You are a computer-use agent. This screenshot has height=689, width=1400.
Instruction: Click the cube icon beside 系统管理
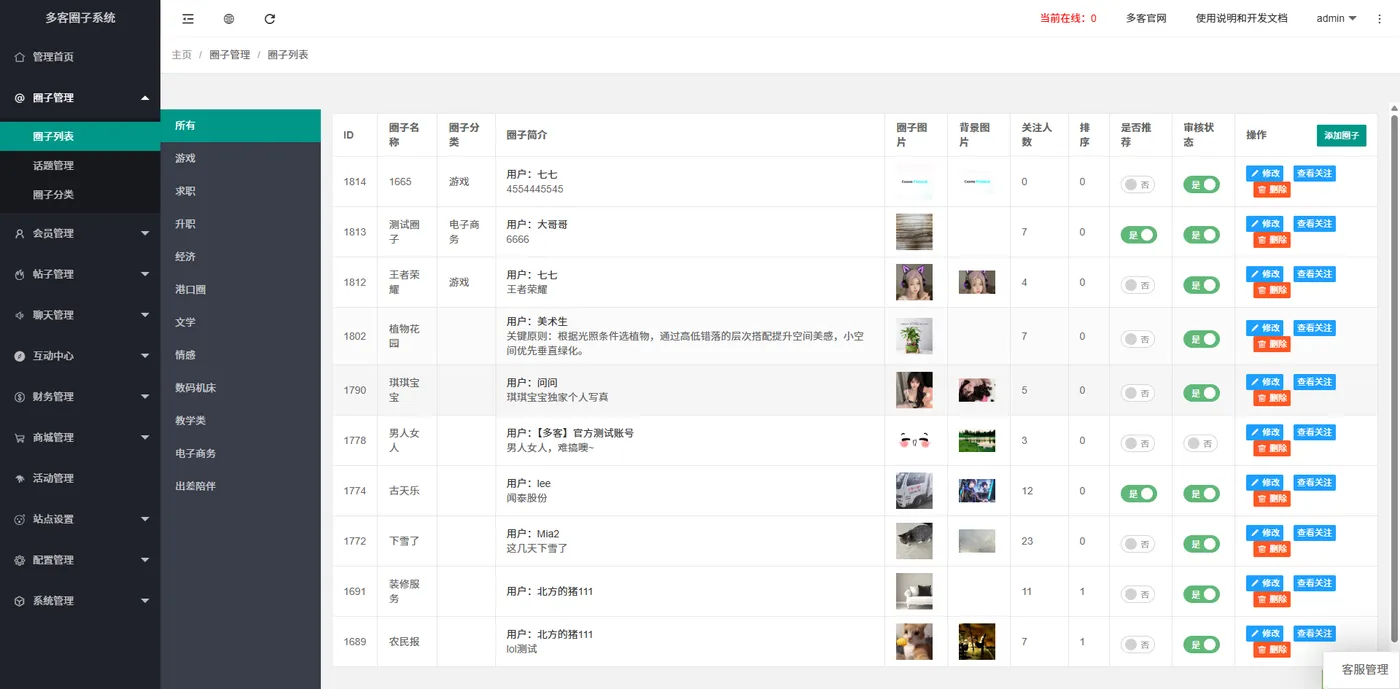(20, 601)
